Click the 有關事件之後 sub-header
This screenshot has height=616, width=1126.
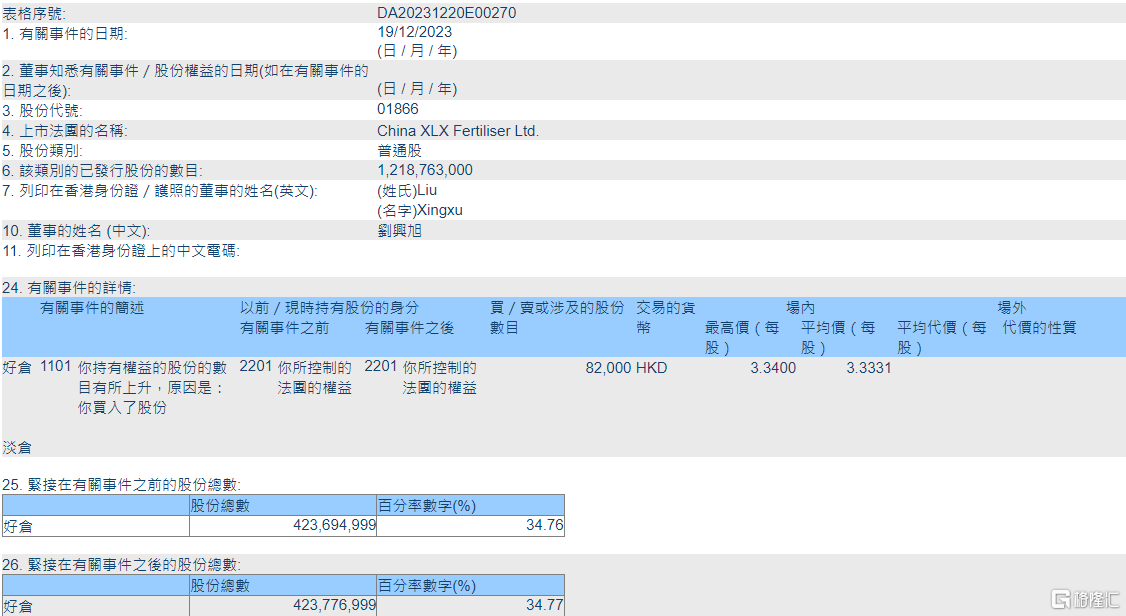click(409, 328)
